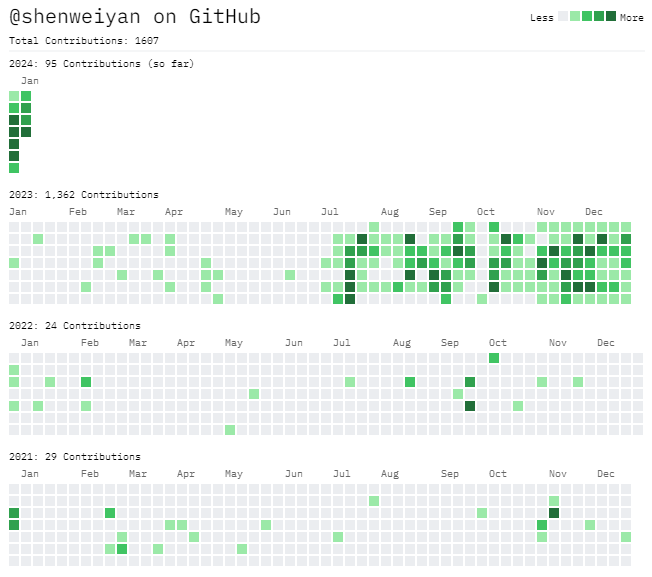Click the "Less" legend label

542,18
